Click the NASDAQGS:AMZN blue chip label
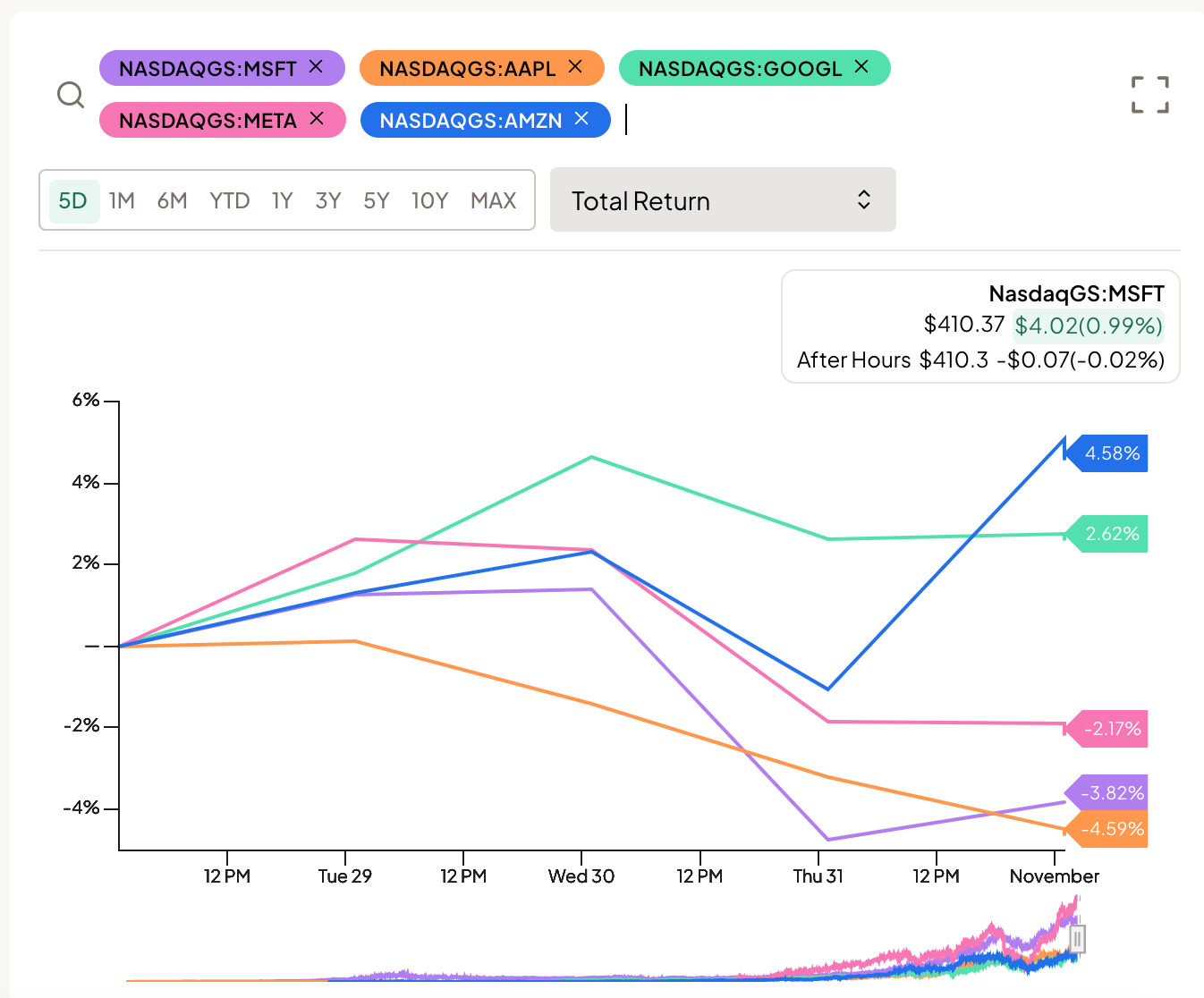The height and width of the screenshot is (998, 1204). 471,121
